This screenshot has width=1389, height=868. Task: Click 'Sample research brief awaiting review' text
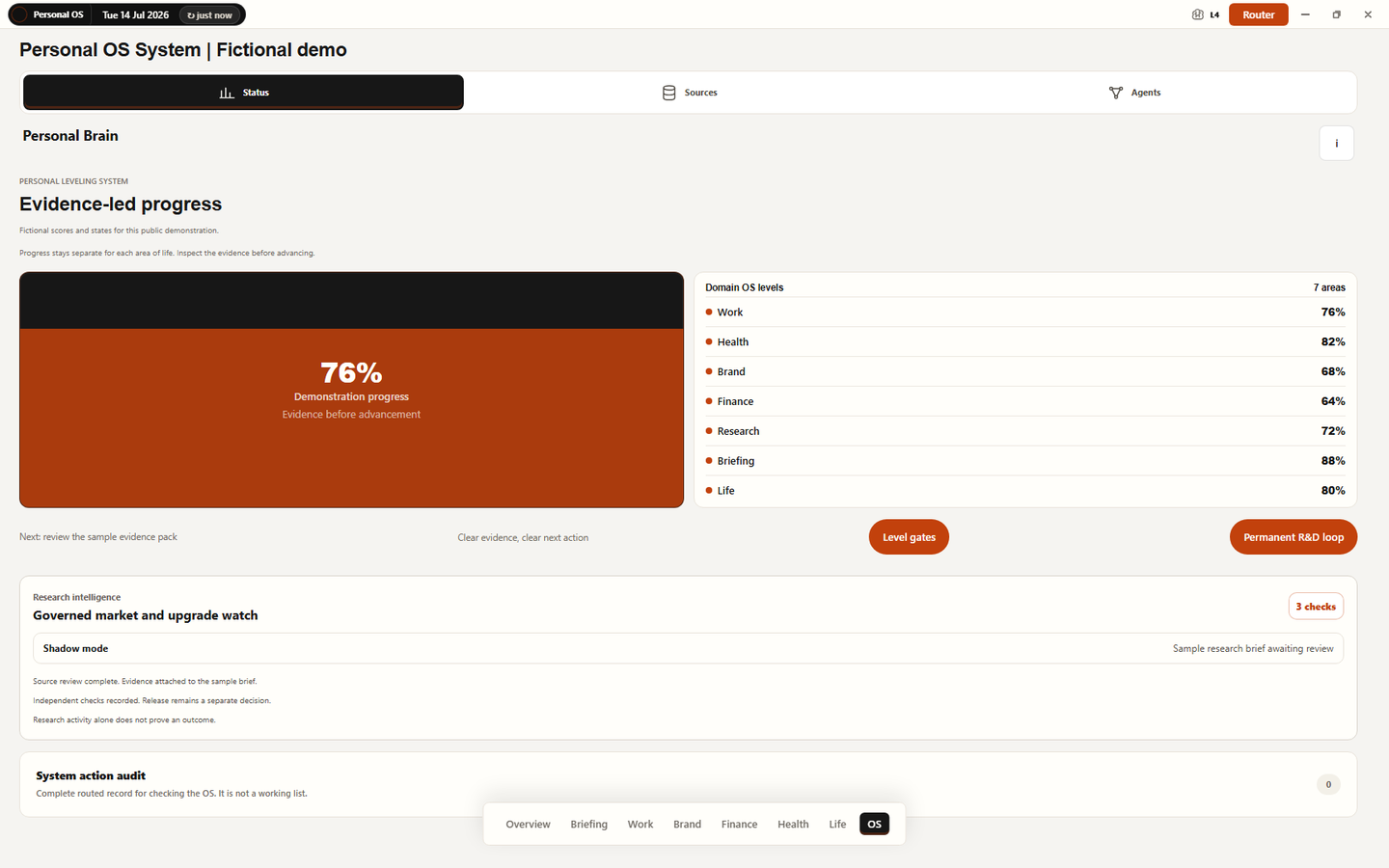coord(1253,648)
